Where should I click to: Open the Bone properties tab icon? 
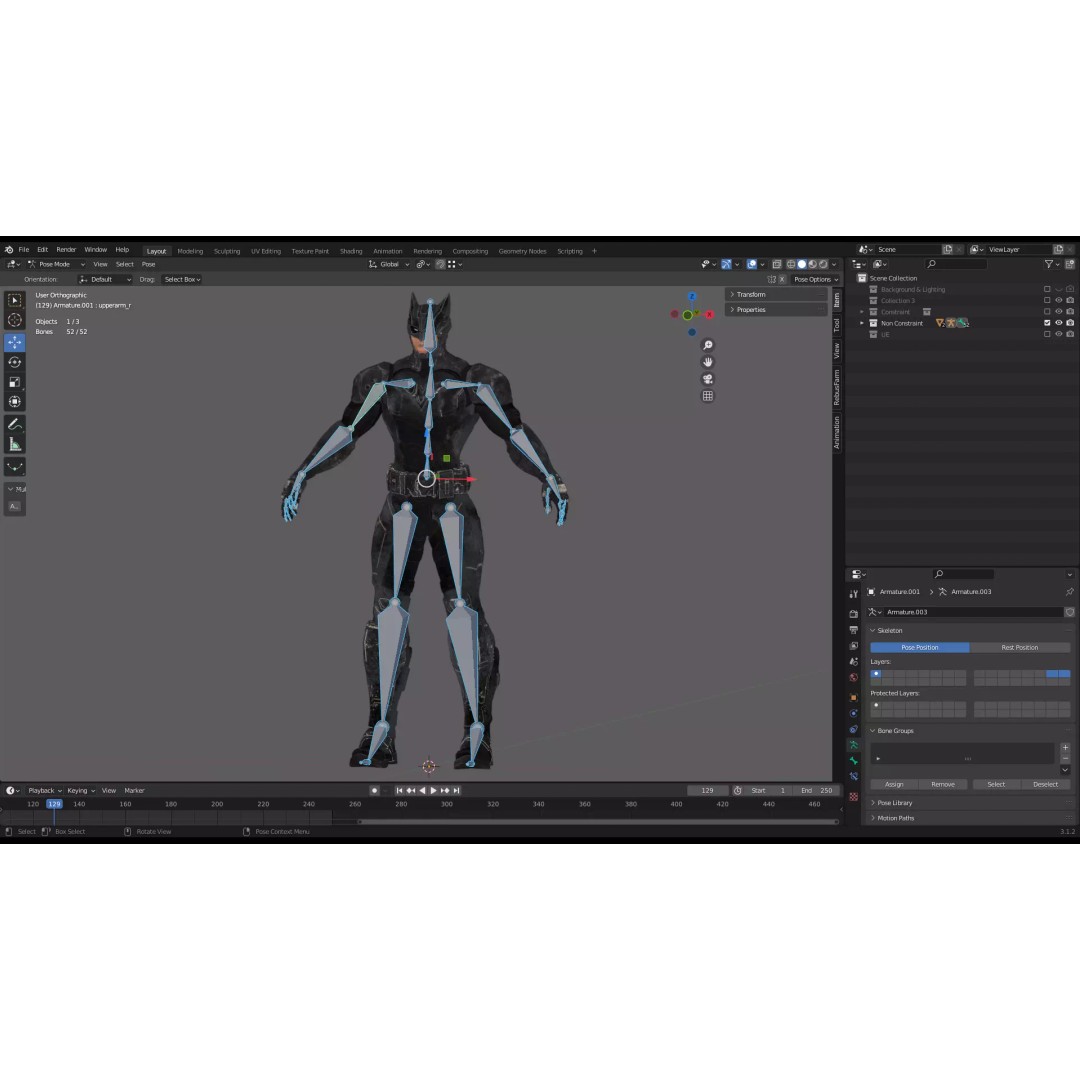853,760
